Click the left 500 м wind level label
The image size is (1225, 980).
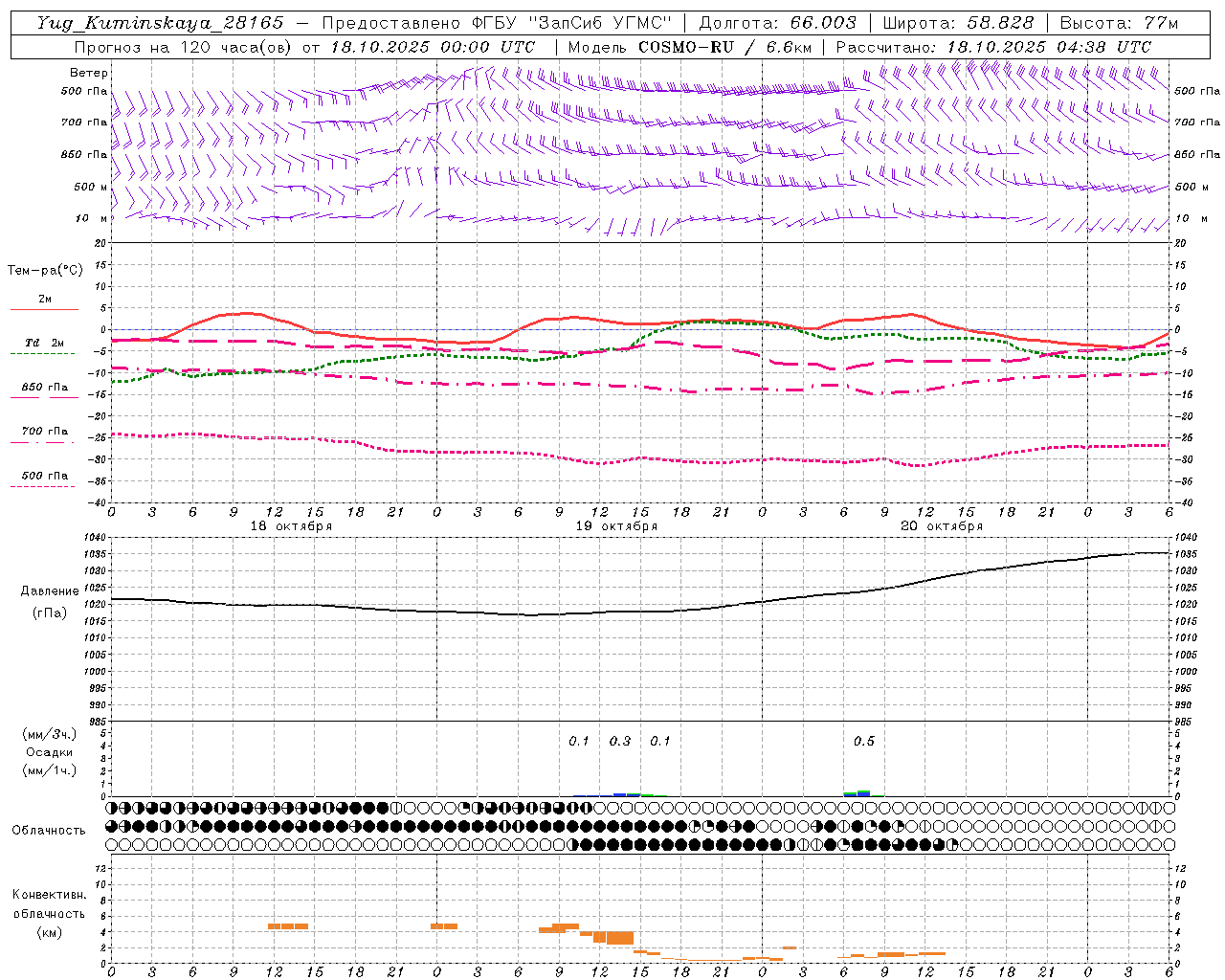[x=91, y=187]
